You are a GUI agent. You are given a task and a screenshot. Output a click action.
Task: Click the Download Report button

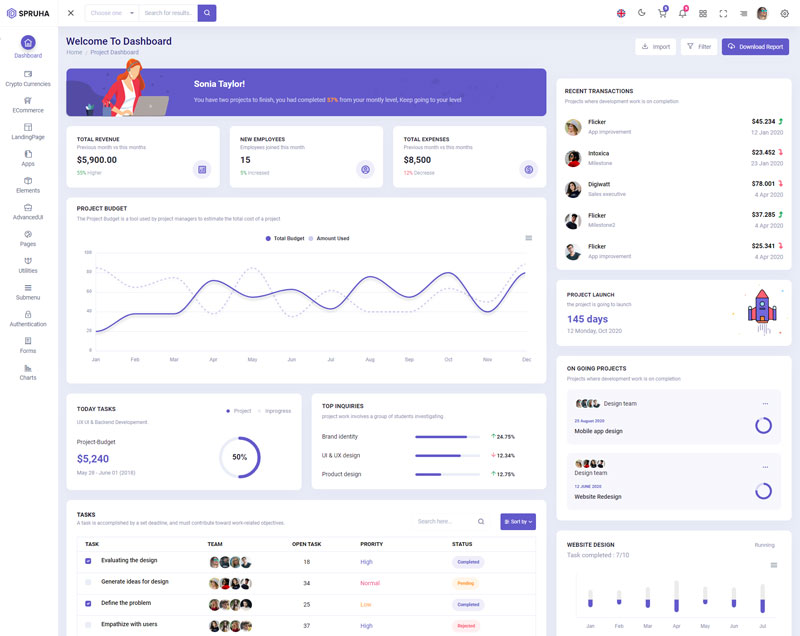(x=755, y=47)
